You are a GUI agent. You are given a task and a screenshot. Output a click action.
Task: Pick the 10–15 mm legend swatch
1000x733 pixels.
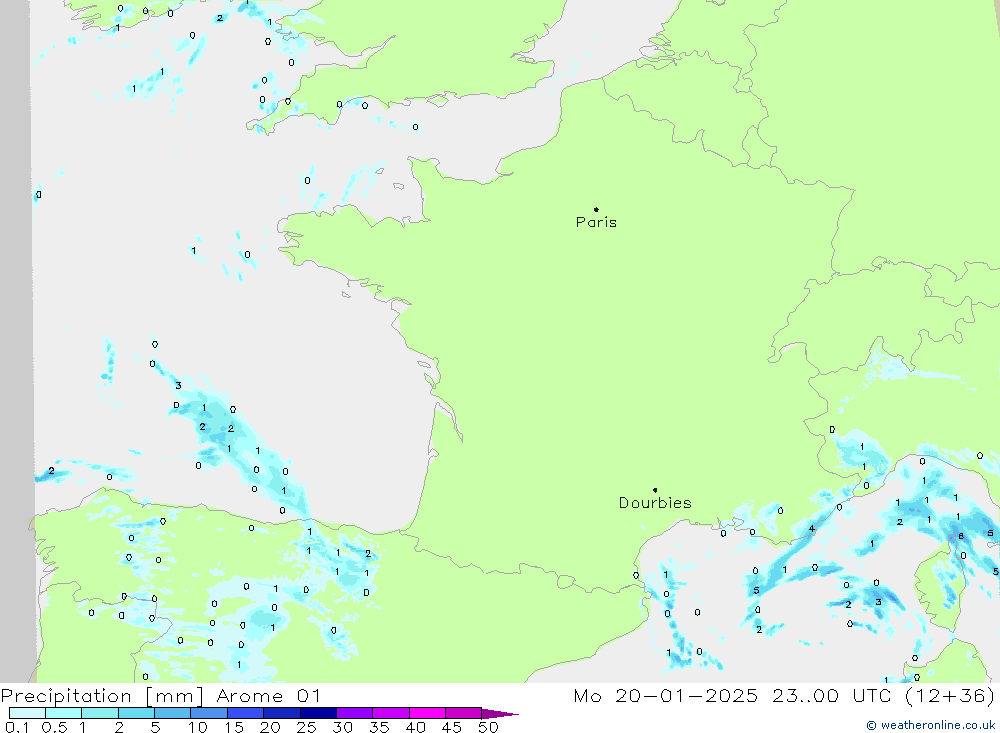[x=209, y=713]
